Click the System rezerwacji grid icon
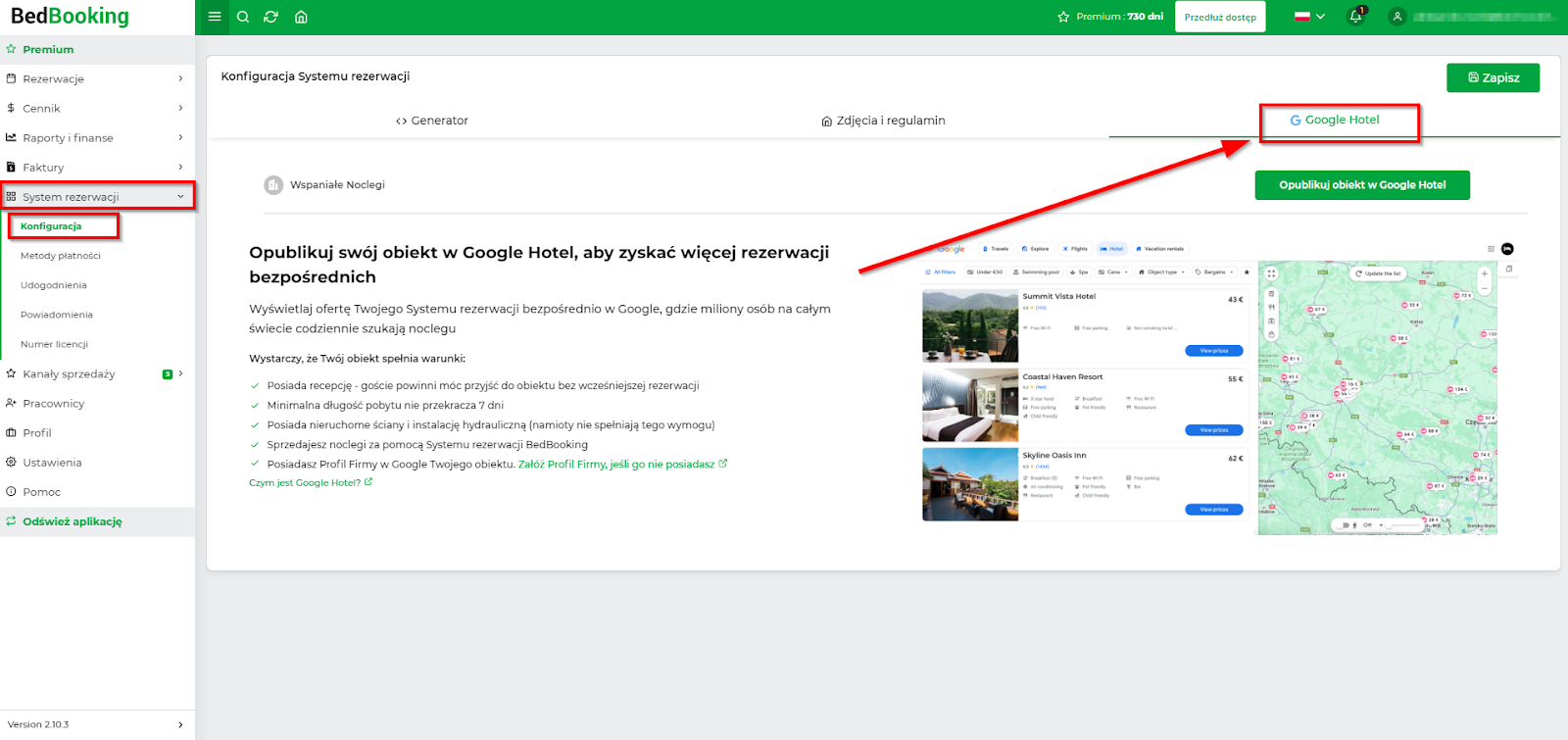Viewport: 1568px width, 740px height. [x=12, y=196]
